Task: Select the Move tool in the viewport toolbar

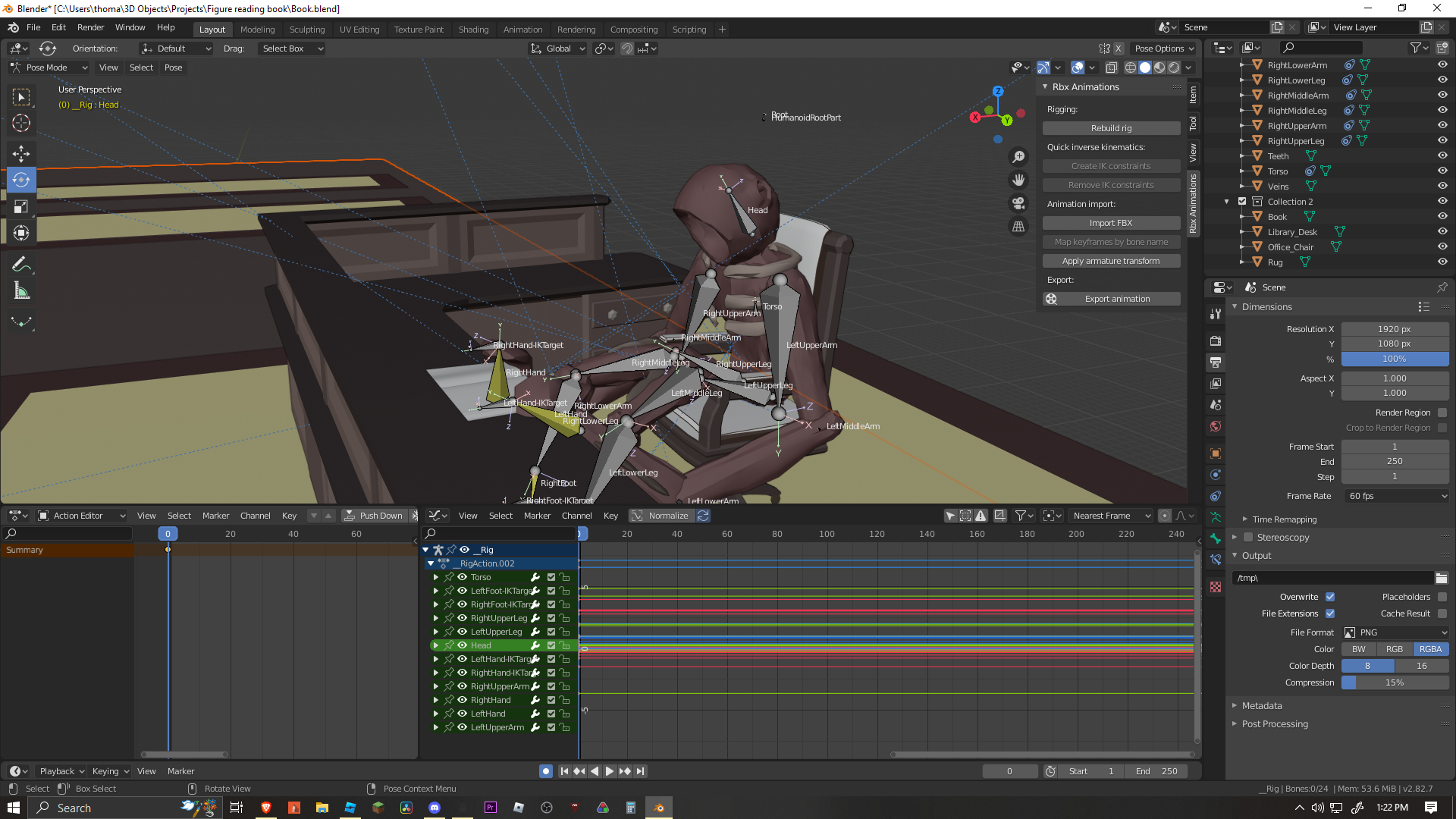Action: click(21, 153)
